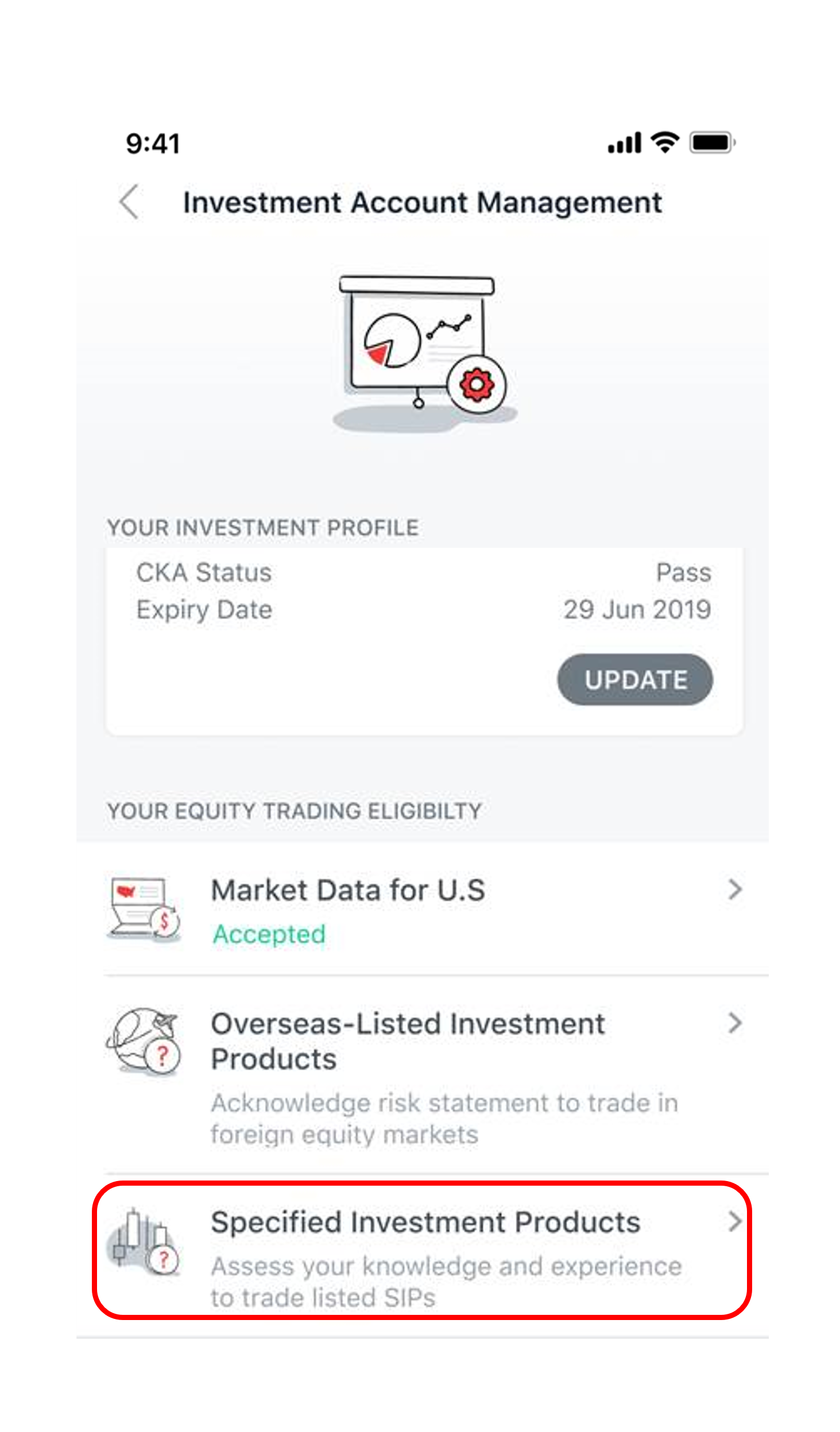Open Overseas-Listed Investment Products item
Viewport: 840px width, 1432px height.
(423, 1074)
